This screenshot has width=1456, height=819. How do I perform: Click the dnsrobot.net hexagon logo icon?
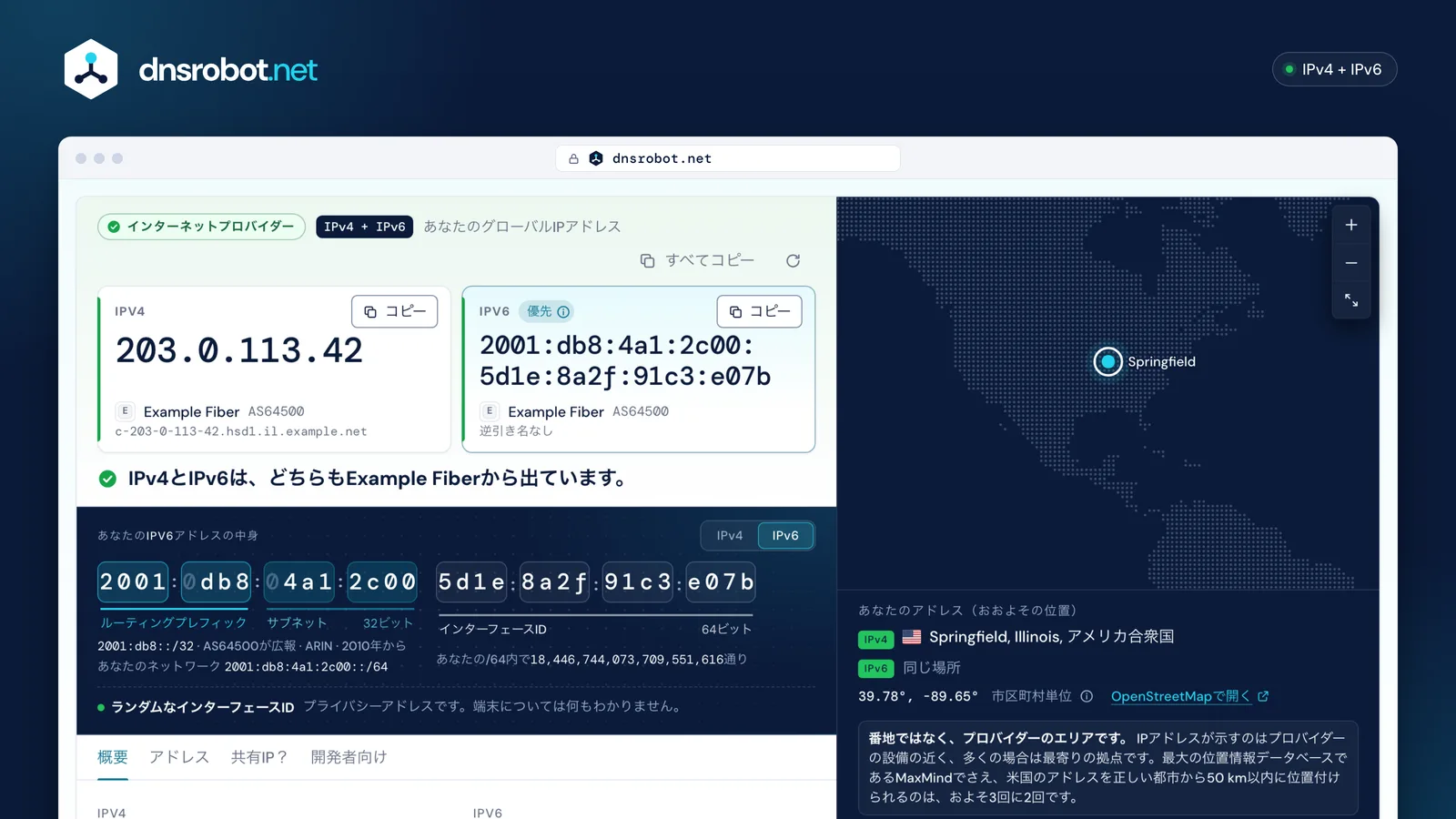pyautogui.click(x=91, y=69)
